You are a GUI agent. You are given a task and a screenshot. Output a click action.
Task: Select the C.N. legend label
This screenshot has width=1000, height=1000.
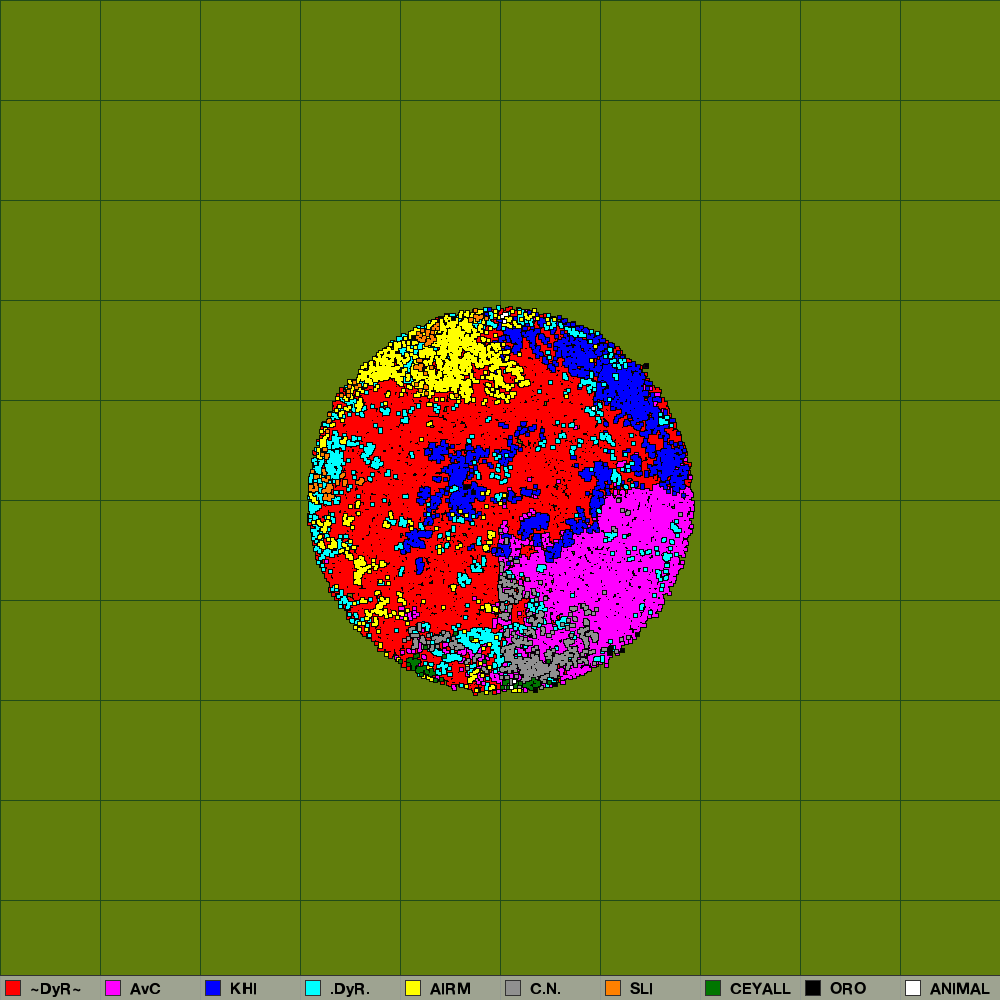tap(545, 989)
